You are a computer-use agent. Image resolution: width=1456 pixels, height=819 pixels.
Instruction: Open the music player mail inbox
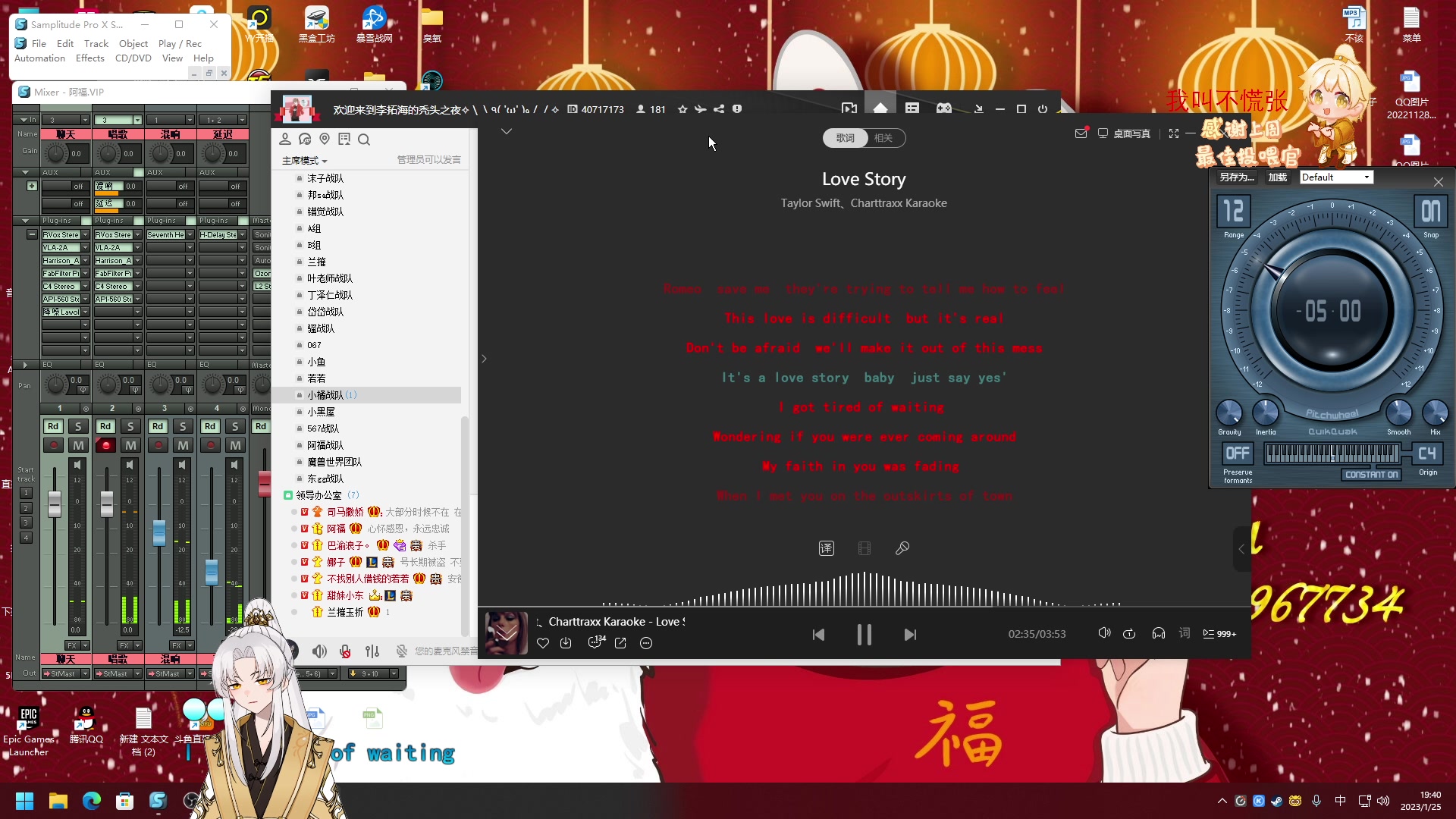tap(1081, 133)
